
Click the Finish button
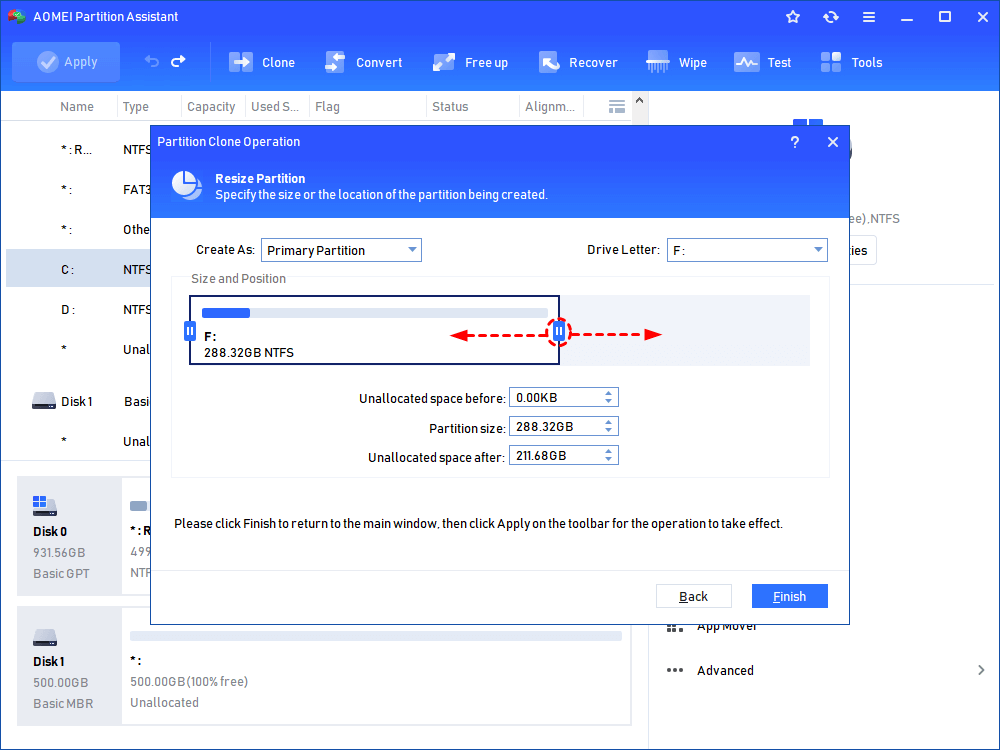[x=790, y=596]
